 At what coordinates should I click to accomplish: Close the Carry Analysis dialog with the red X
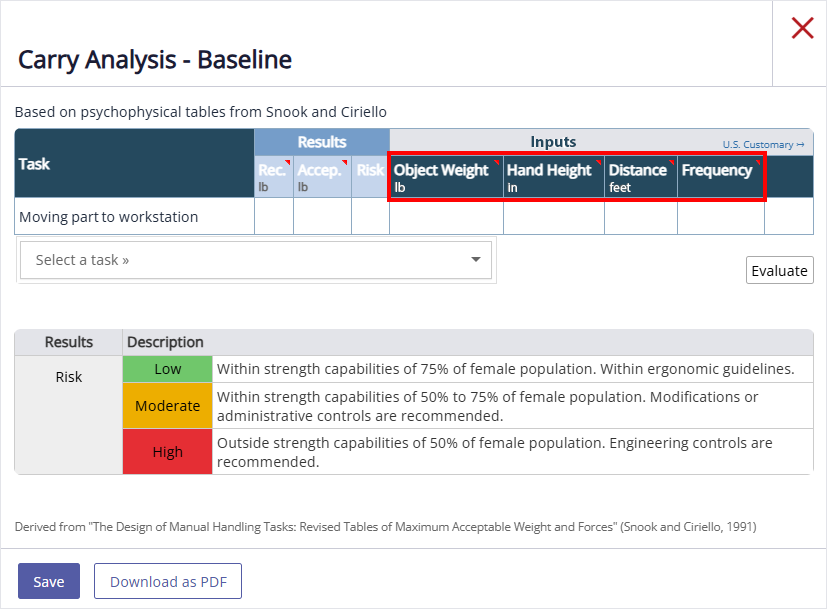click(802, 28)
